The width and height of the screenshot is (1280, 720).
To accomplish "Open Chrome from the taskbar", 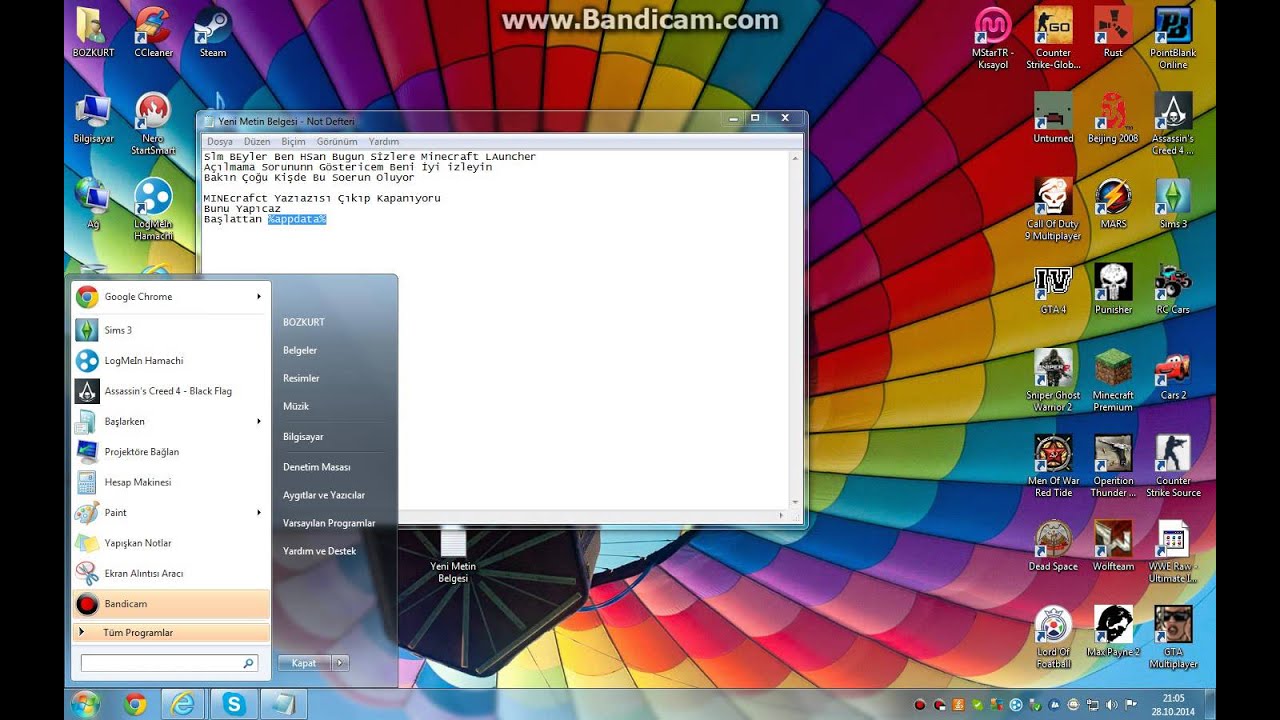I will pos(135,704).
